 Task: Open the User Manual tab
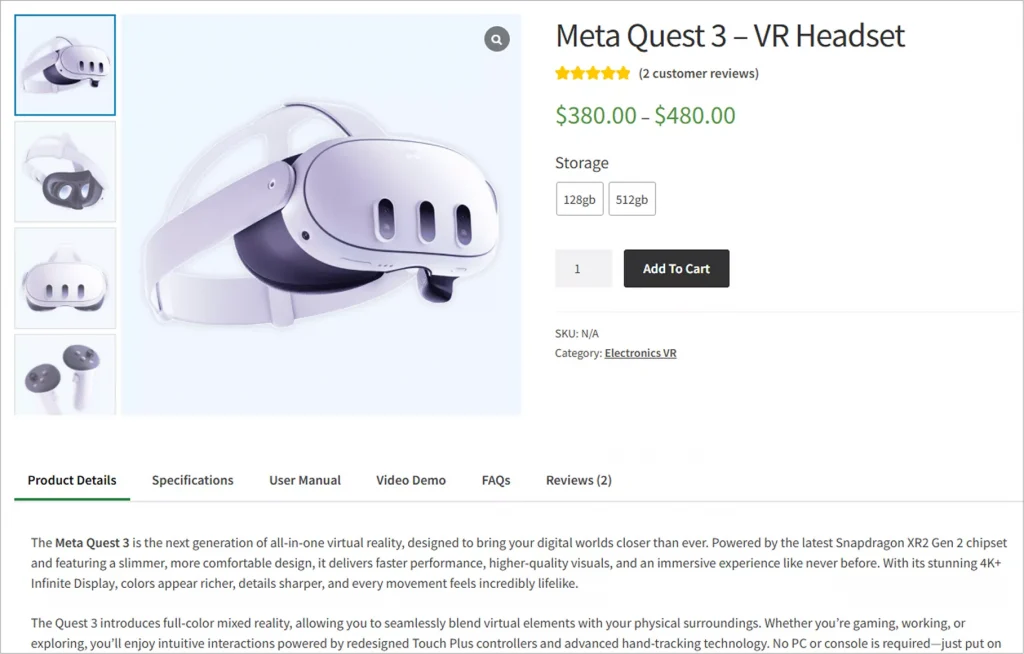305,480
